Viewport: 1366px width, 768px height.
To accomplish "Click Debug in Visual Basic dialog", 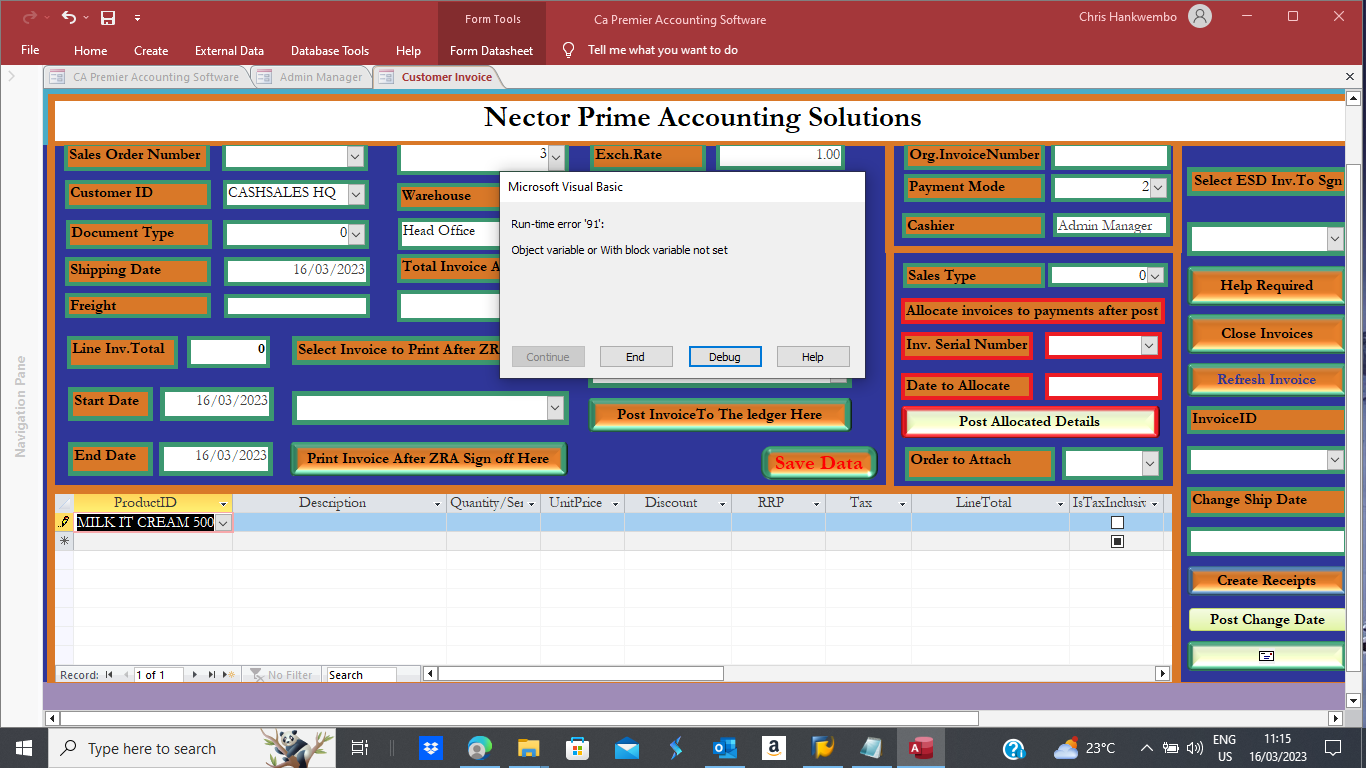I will tap(725, 357).
